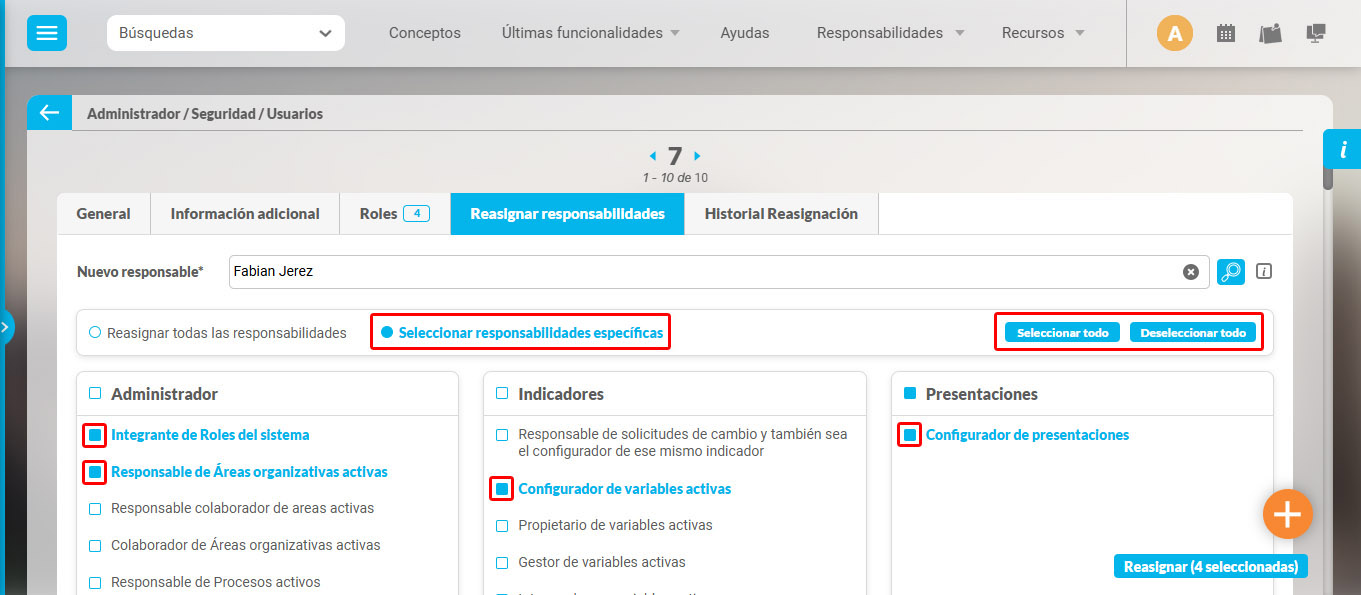Click the presentations board icon in top bar
Viewport: 1361px width, 595px height.
[x=1270, y=32]
